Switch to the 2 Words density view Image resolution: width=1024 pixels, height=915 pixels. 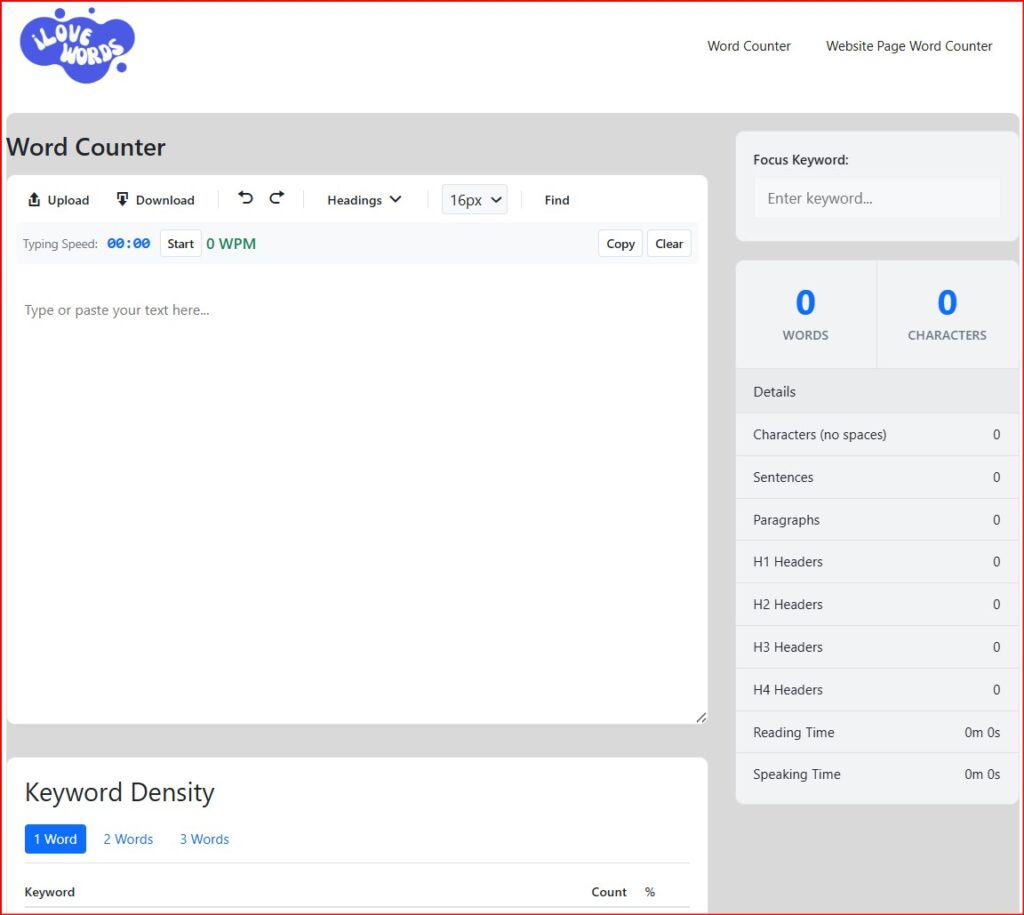128,838
